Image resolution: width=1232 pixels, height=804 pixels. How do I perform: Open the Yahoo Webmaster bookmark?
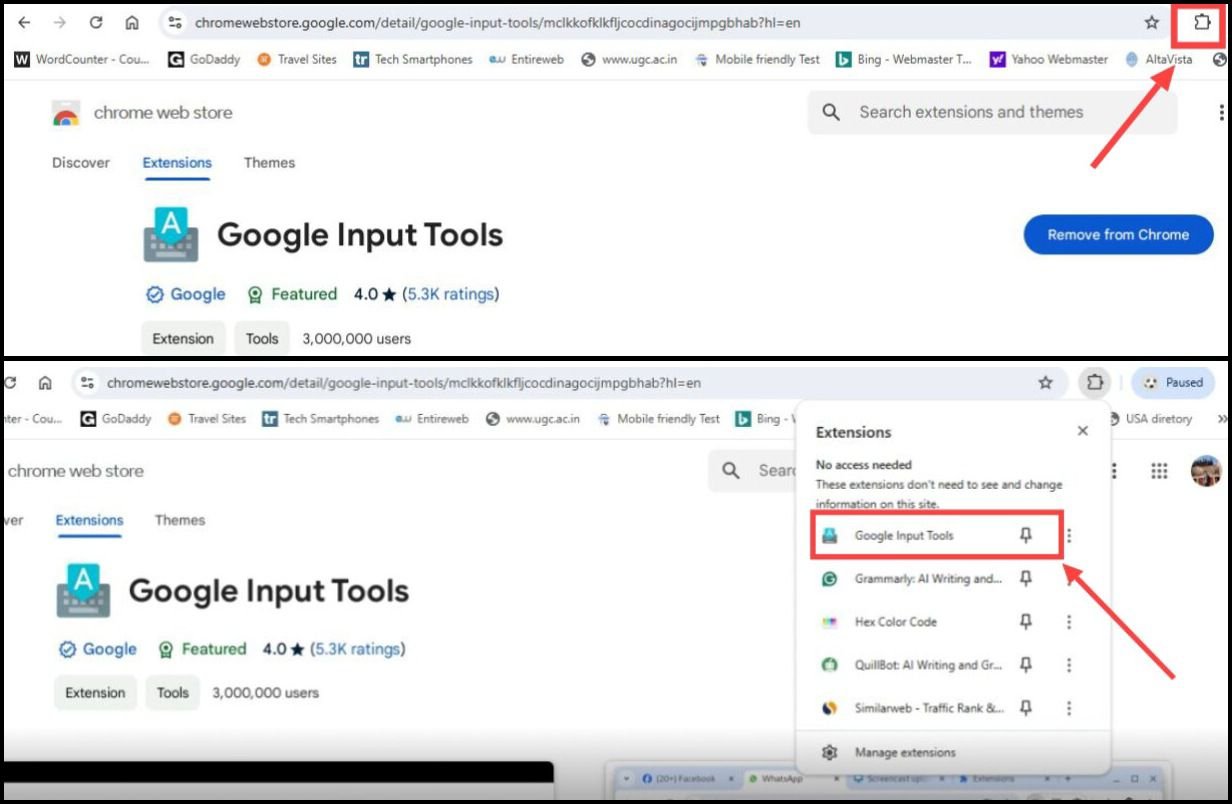pos(1048,59)
